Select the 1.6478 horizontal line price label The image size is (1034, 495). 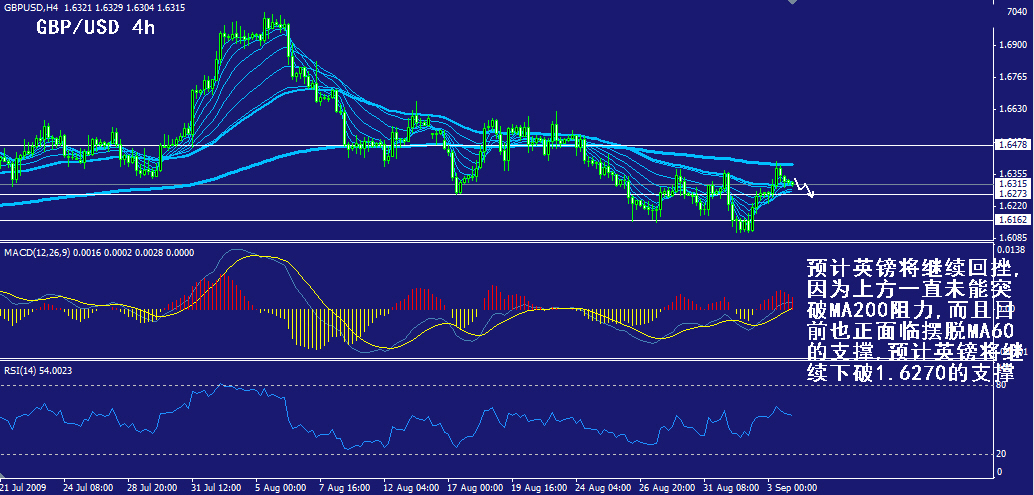[1012, 145]
